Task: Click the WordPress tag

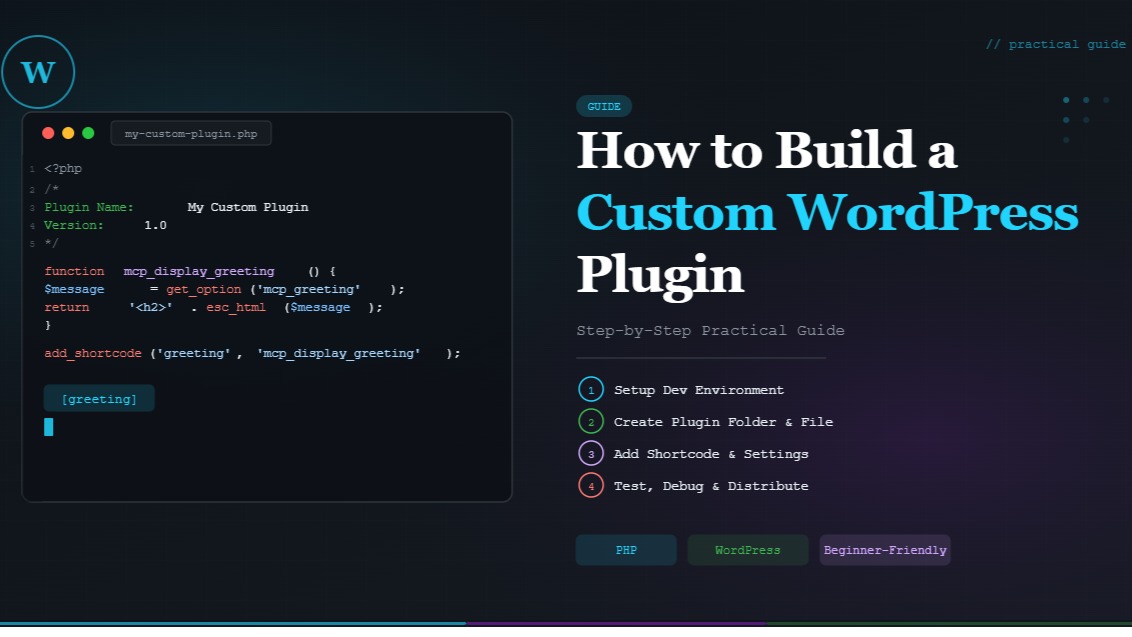Action: click(747, 550)
